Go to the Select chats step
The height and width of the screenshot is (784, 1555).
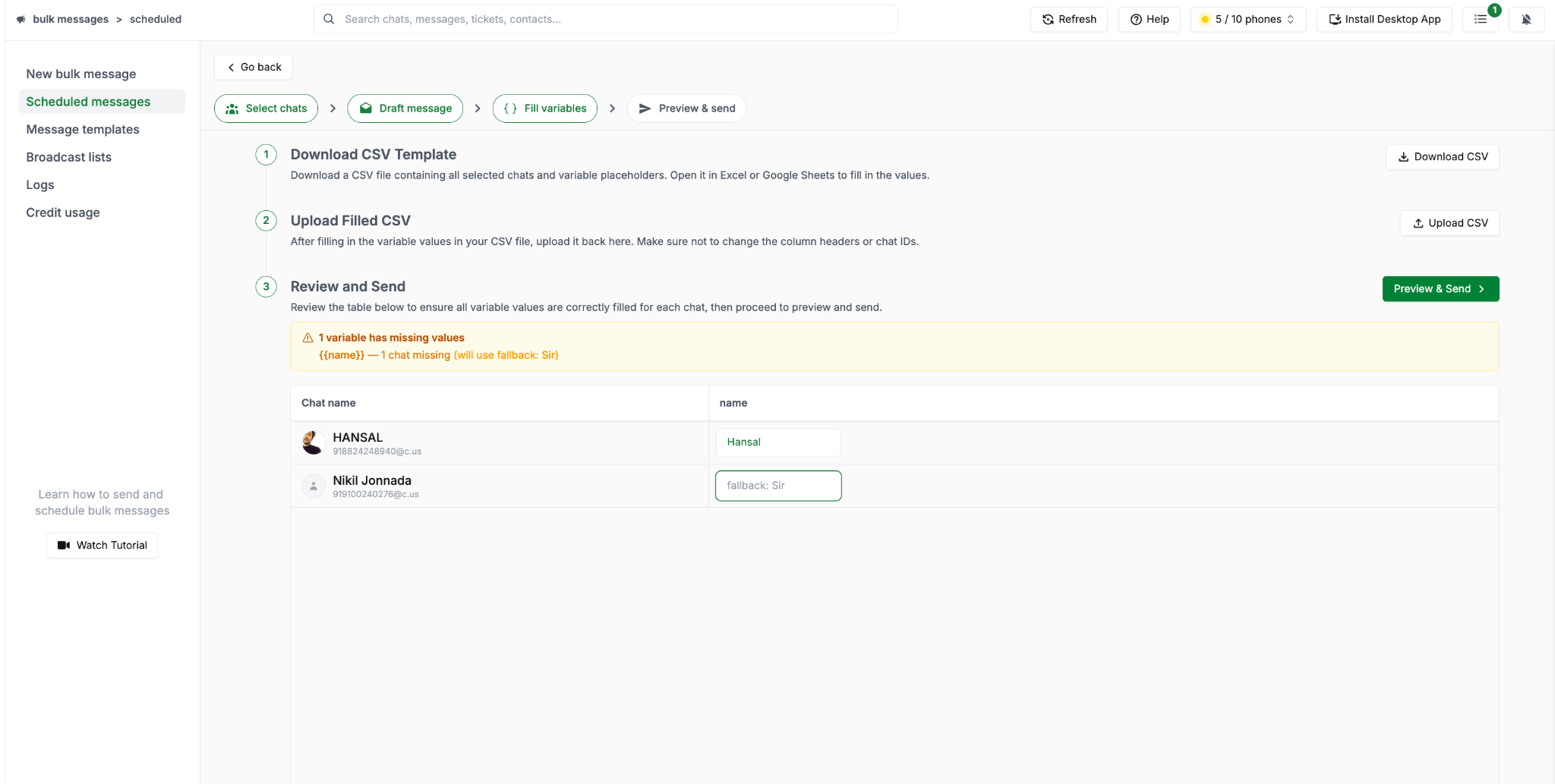[x=266, y=109]
